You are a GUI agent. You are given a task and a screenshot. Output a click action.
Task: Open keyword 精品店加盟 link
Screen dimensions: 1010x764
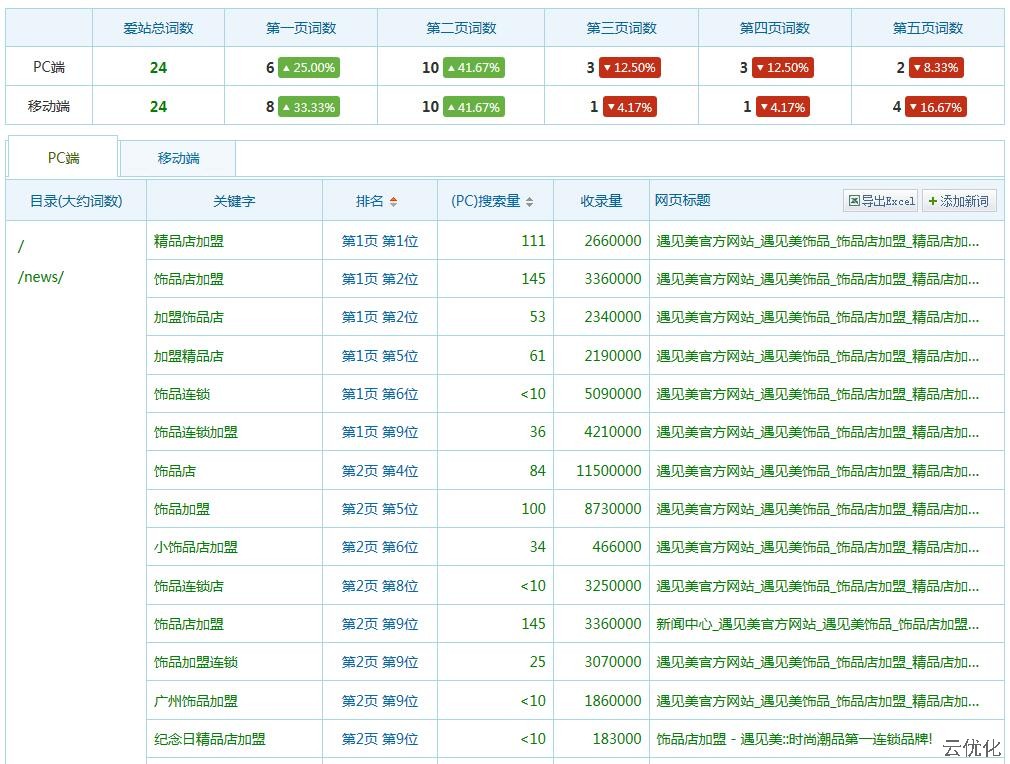189,241
